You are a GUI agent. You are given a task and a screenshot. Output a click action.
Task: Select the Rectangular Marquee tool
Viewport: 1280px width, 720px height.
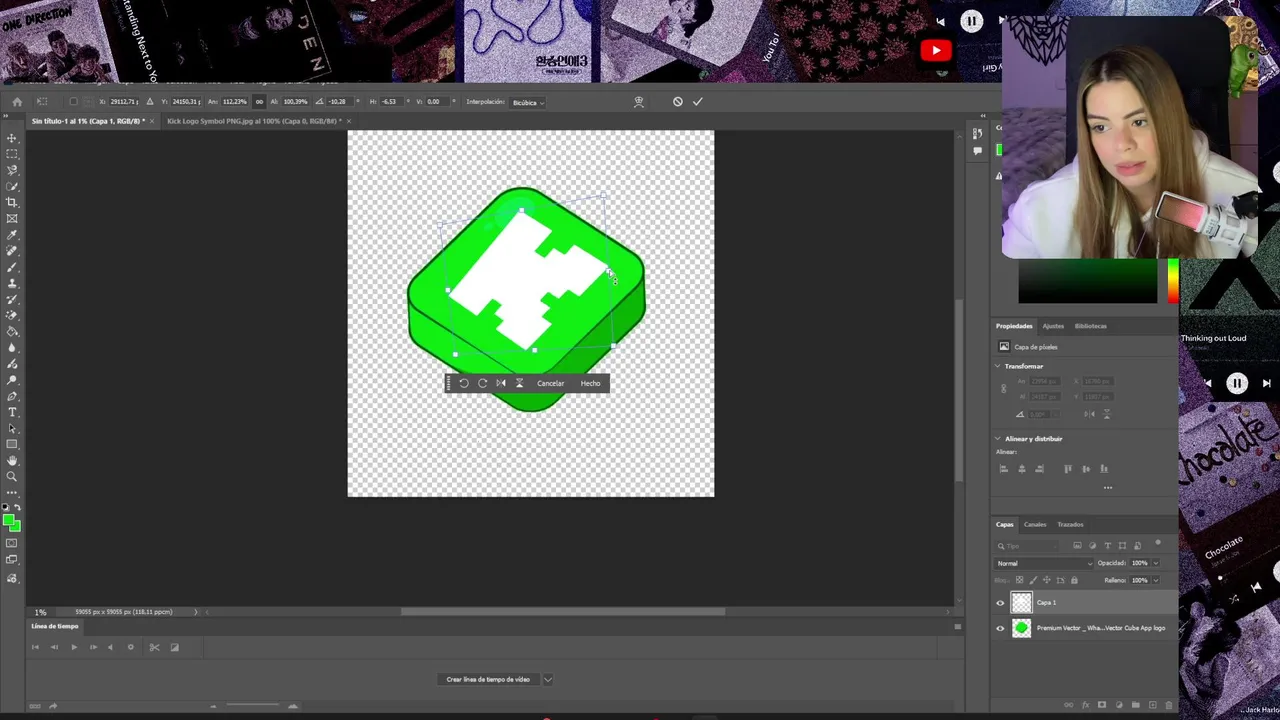tap(12, 154)
